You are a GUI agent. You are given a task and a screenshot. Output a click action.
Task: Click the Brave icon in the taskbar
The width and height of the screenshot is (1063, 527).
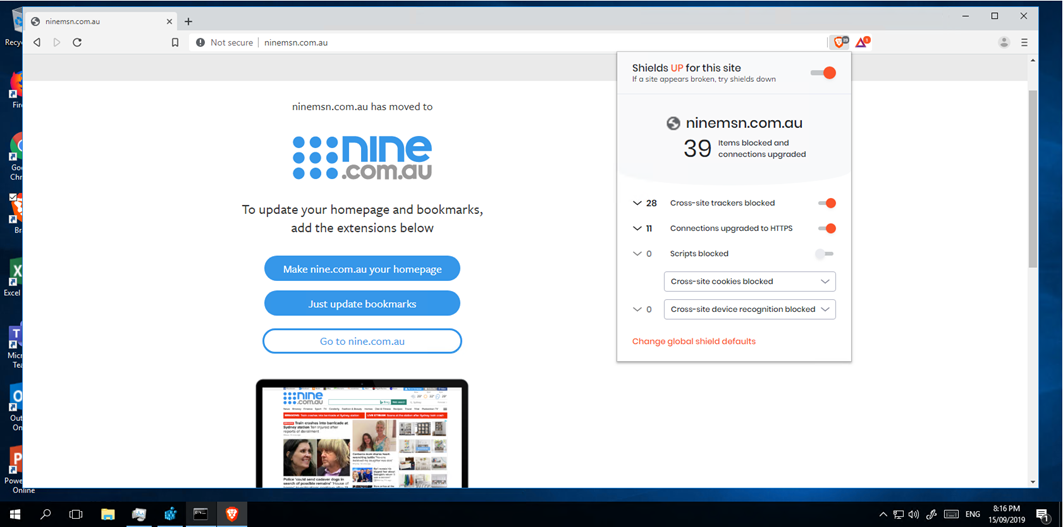pos(231,514)
